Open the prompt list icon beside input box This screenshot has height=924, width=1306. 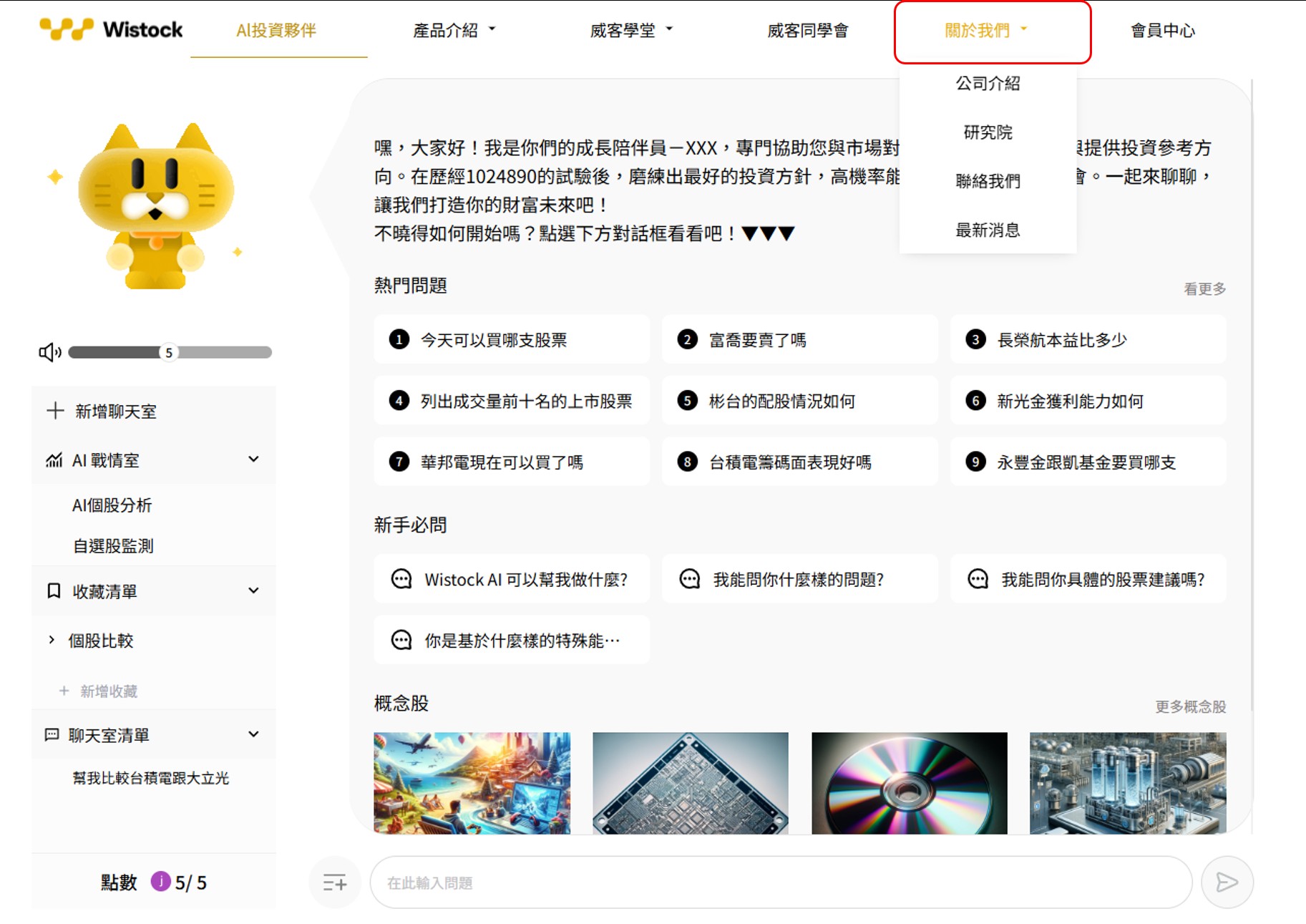point(335,882)
